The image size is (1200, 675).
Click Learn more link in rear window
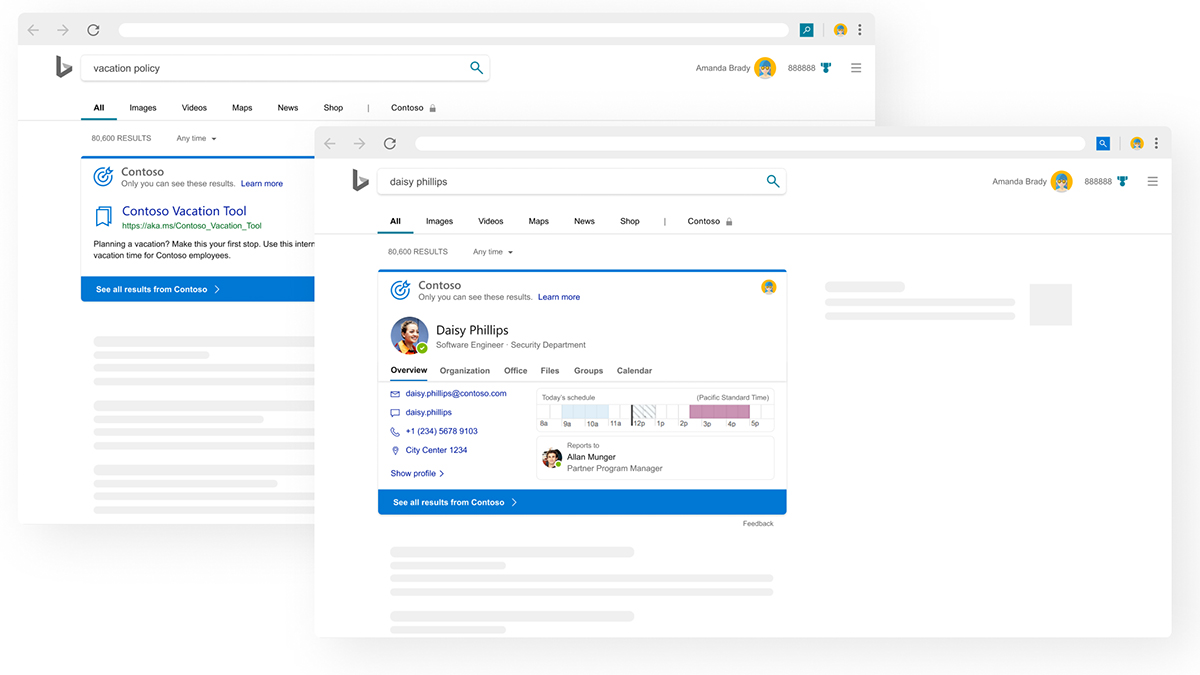pyautogui.click(x=262, y=184)
